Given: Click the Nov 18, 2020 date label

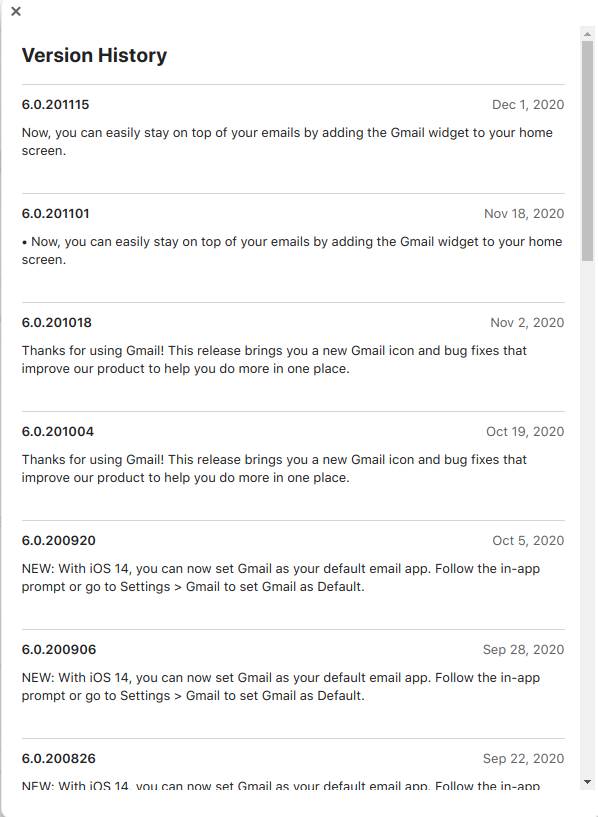Looking at the screenshot, I should coord(526,213).
